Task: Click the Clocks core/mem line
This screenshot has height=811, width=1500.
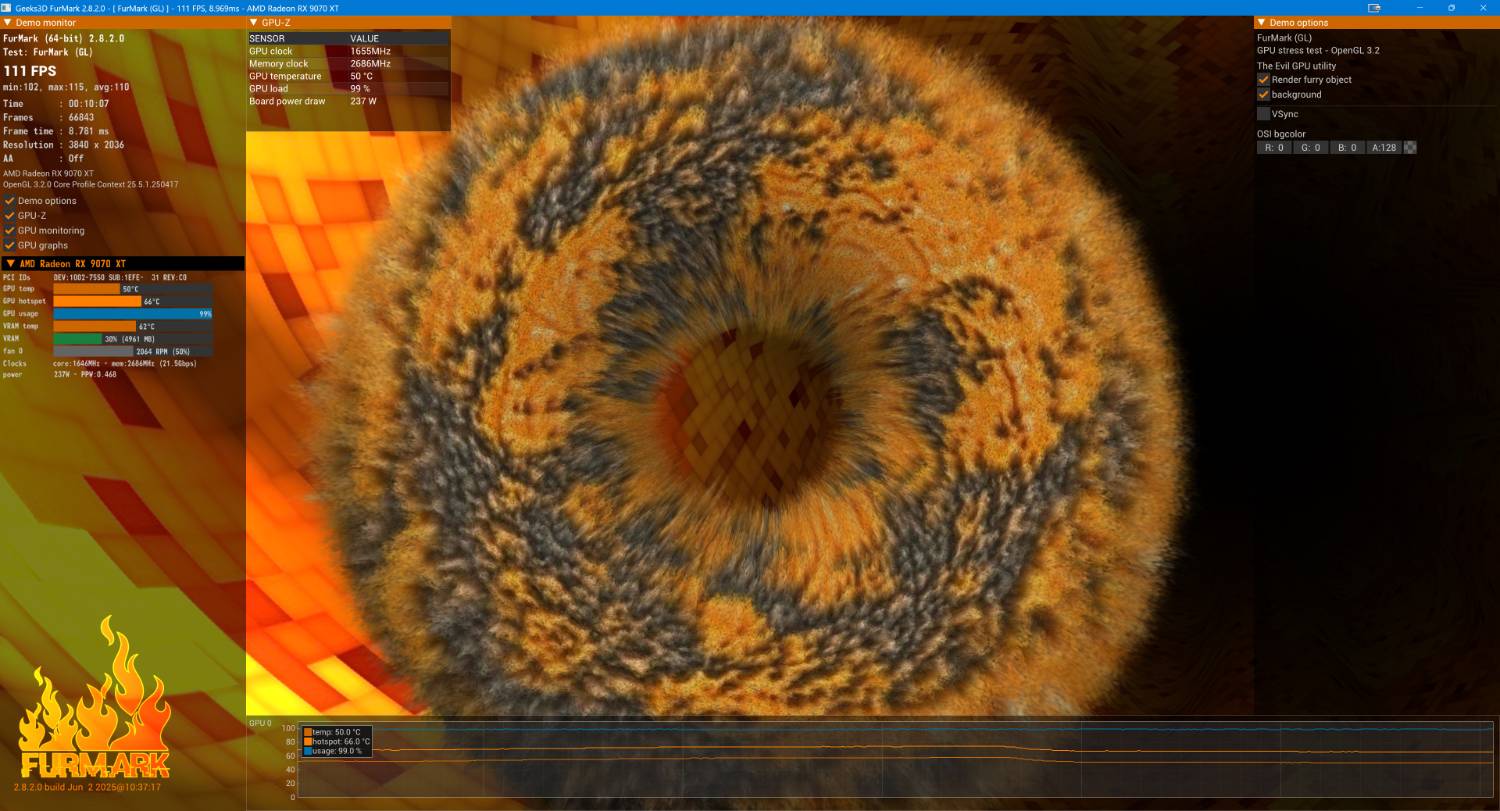Action: 99,363
